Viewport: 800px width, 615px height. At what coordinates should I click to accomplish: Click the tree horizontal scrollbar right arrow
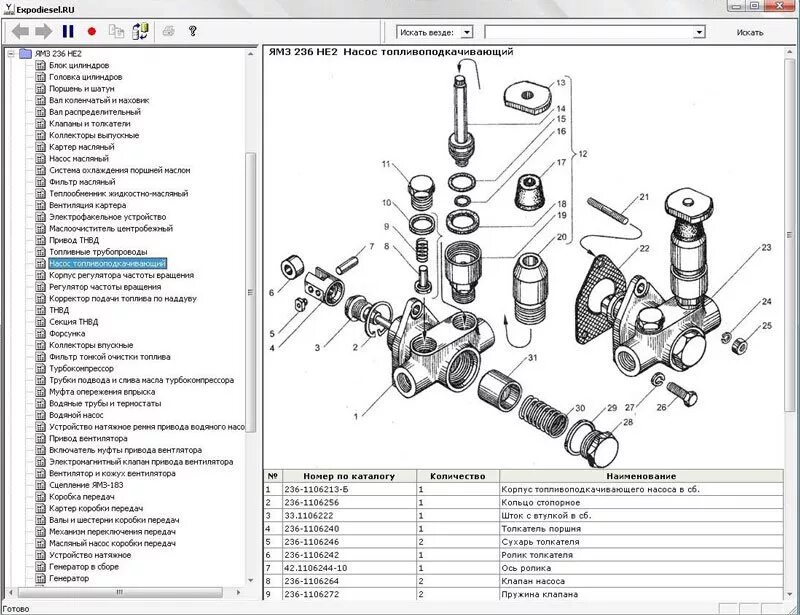[x=238, y=593]
